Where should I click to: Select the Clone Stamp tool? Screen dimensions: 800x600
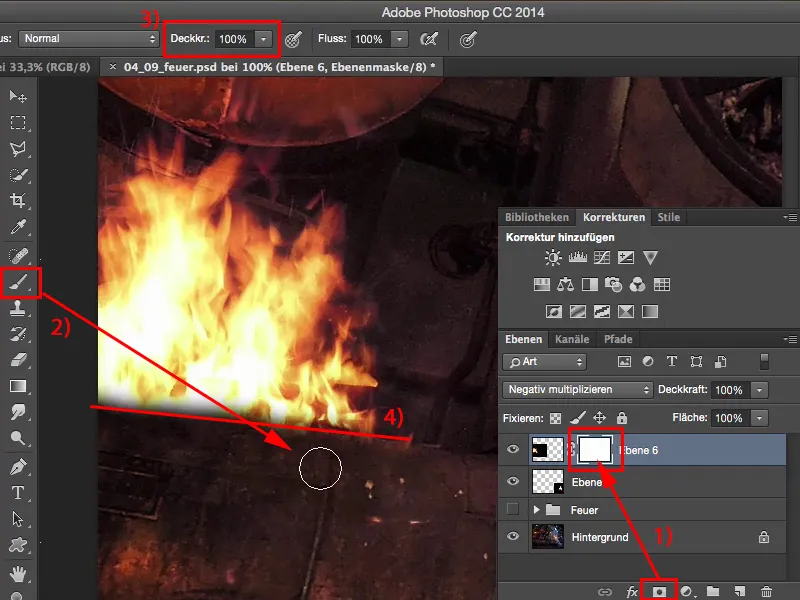coord(18,308)
